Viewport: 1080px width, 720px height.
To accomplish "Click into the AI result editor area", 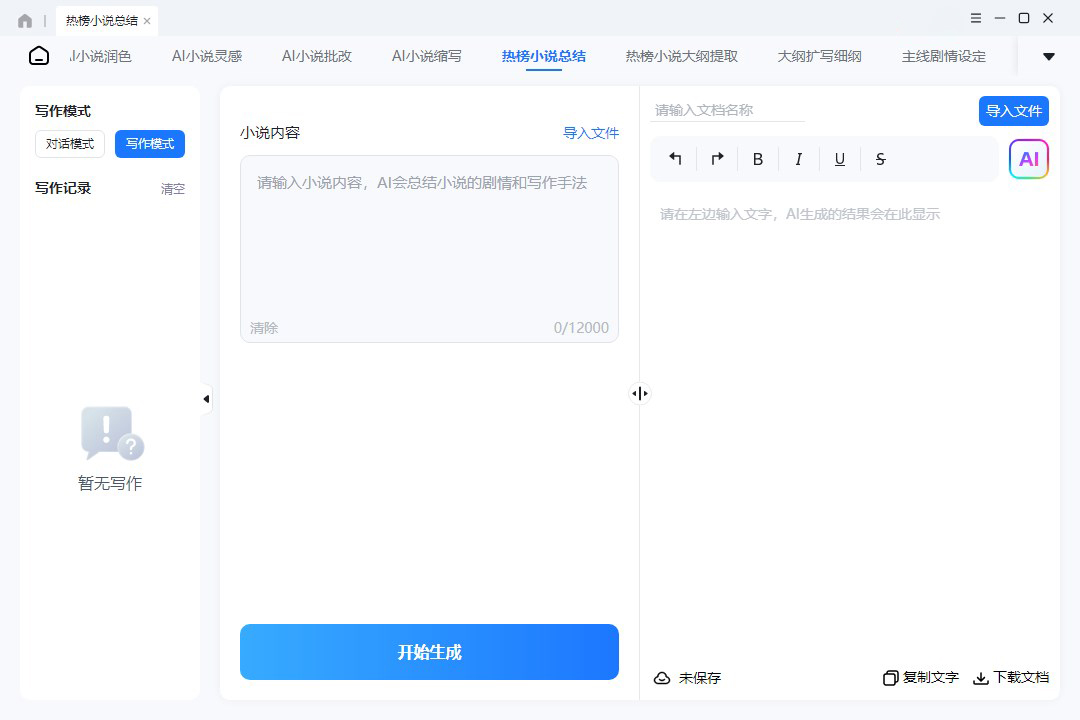I will tap(849, 427).
